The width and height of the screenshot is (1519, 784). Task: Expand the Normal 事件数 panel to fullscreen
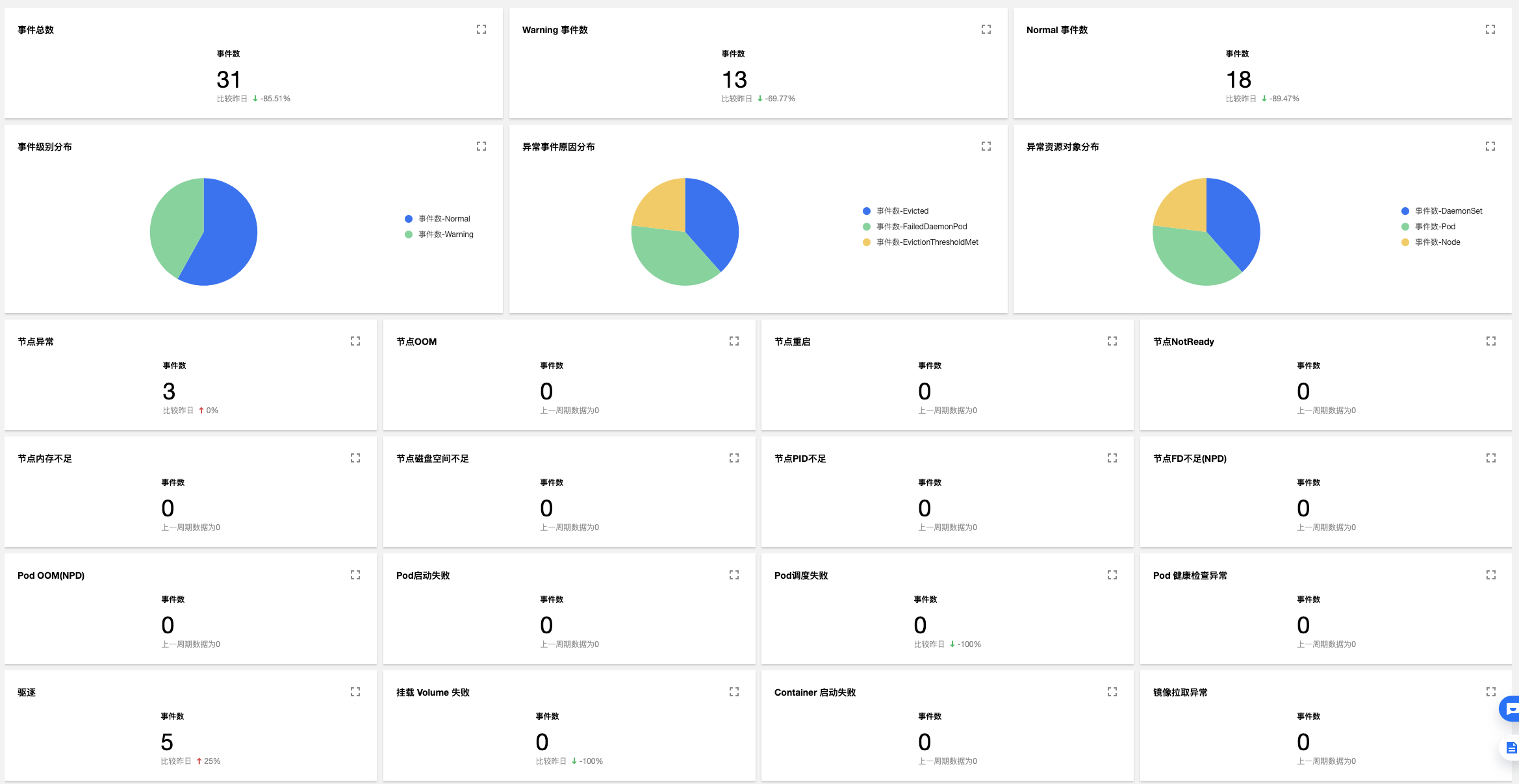1490,29
